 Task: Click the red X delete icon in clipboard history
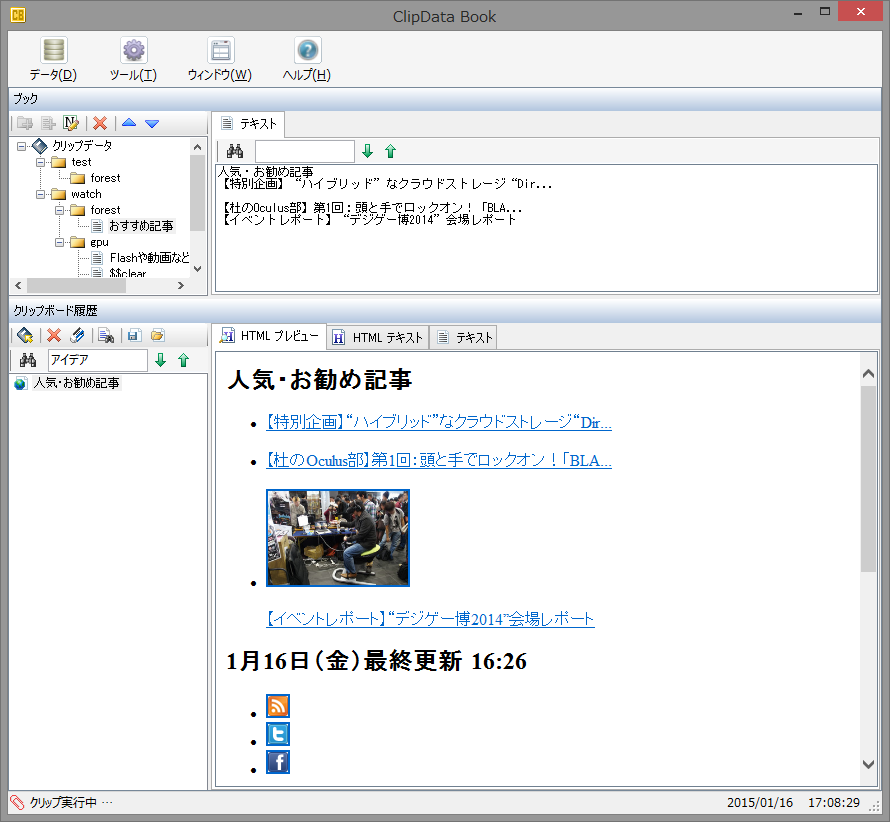(54, 335)
